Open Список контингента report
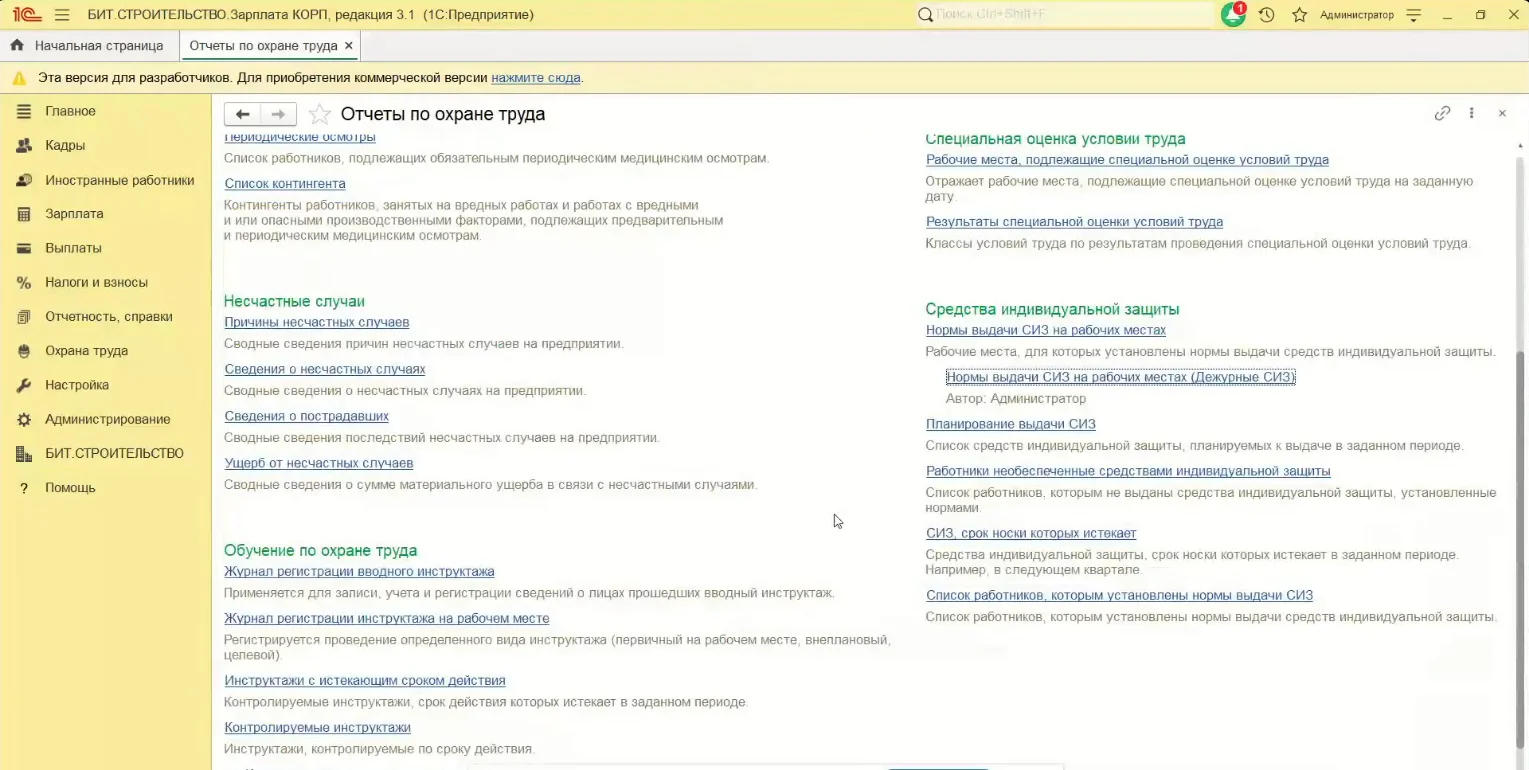Viewport: 1529px width, 770px height. (285, 184)
